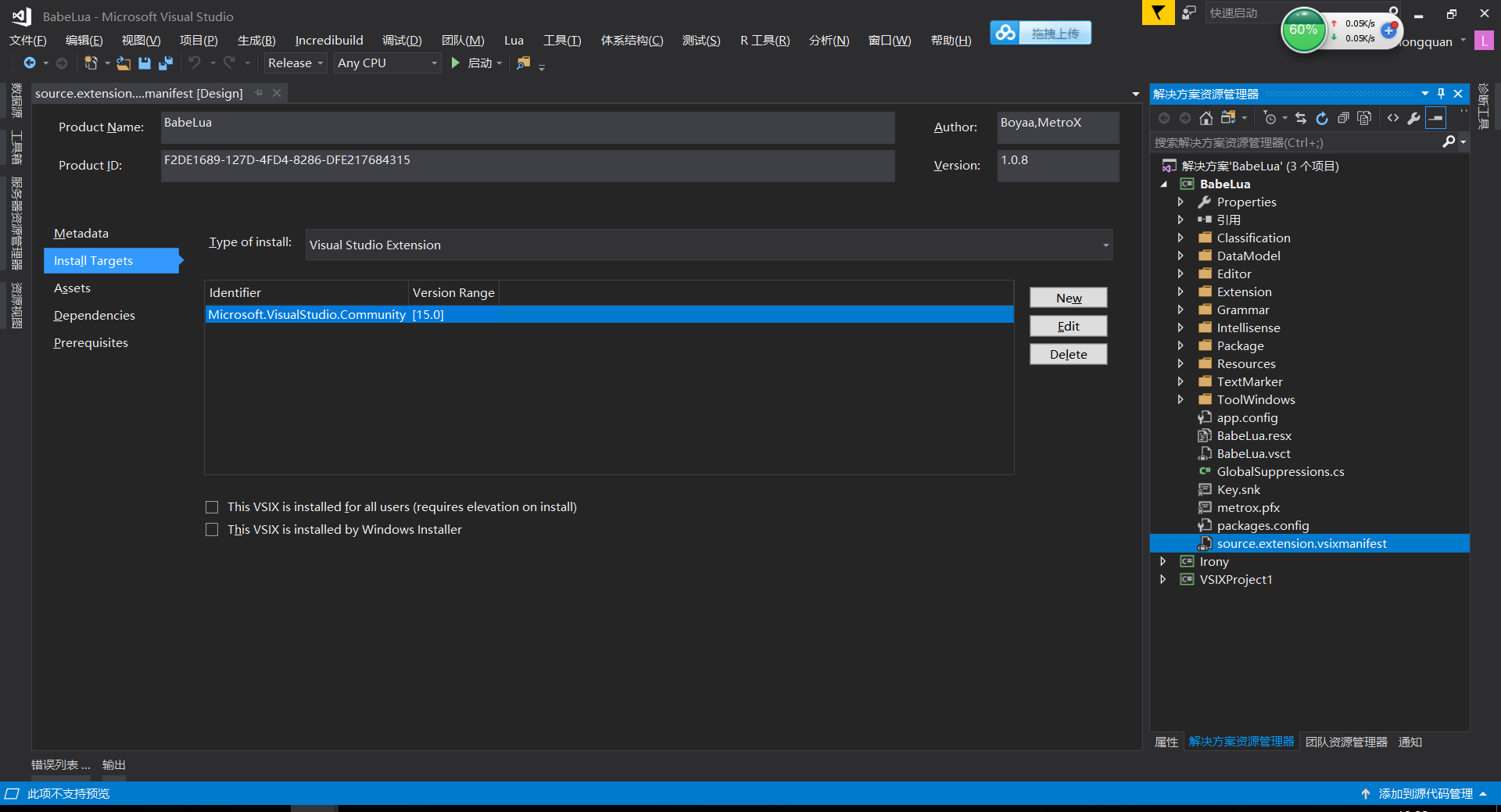Collapse the BabeLua project node
The image size is (1501, 812).
1163,184
